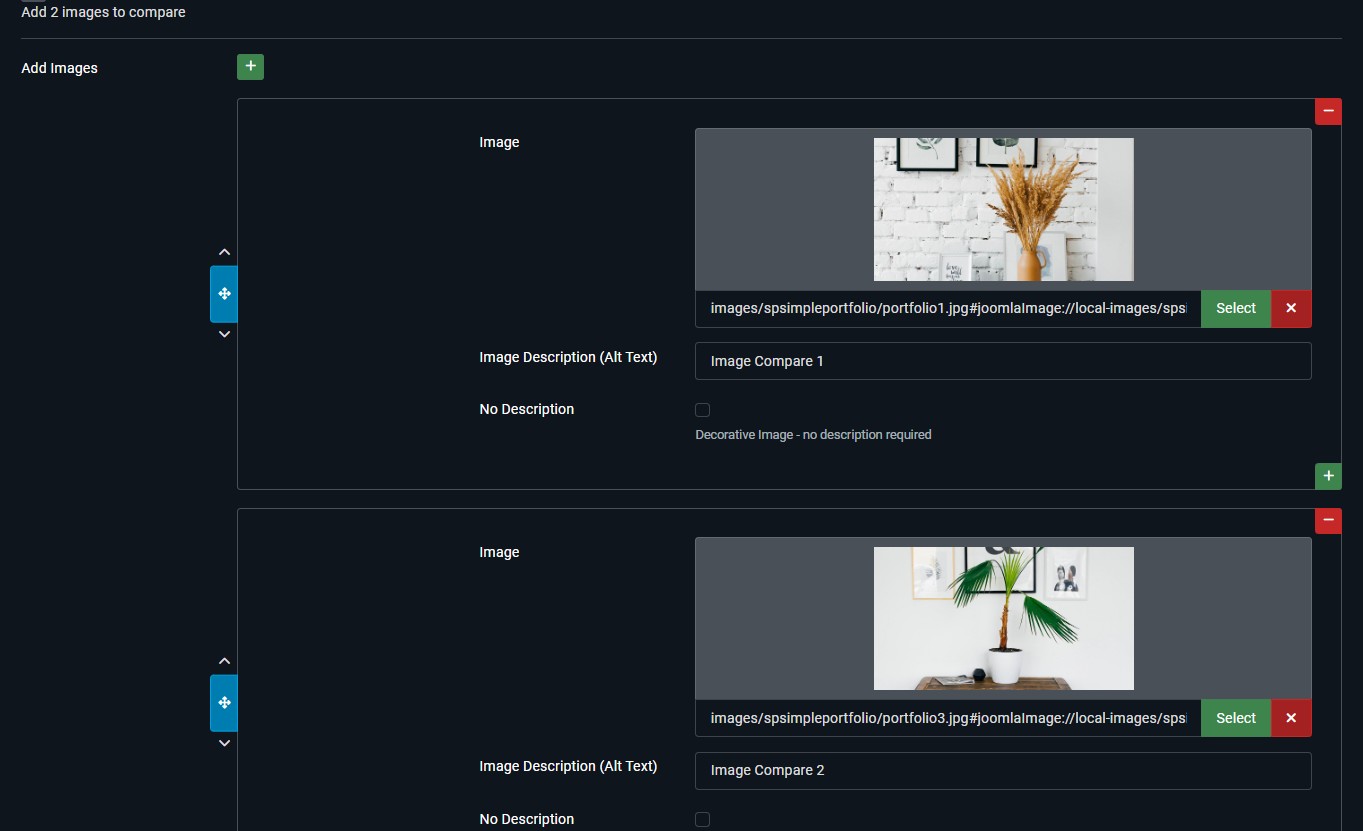Move the first image row down with chevron
The height and width of the screenshot is (831, 1363).
tap(224, 334)
